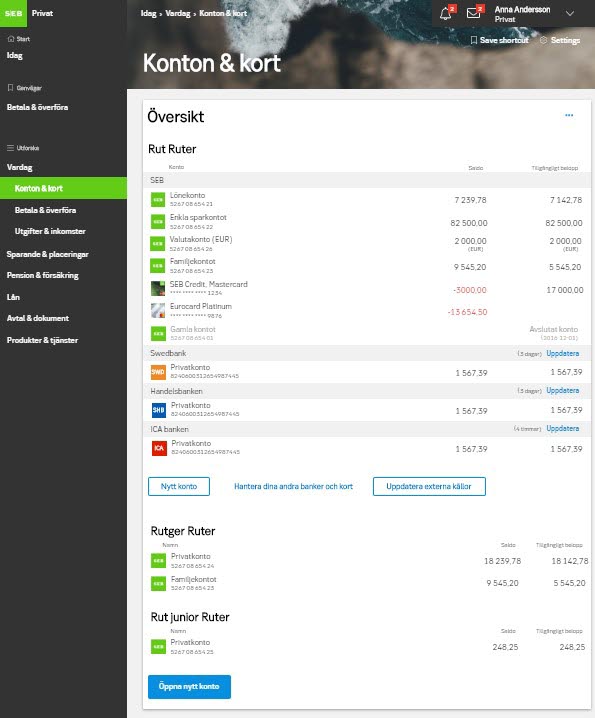Click the Swedbank Privatkonto name
Screen dimensions: 595x718
pyautogui.click(x=190, y=367)
